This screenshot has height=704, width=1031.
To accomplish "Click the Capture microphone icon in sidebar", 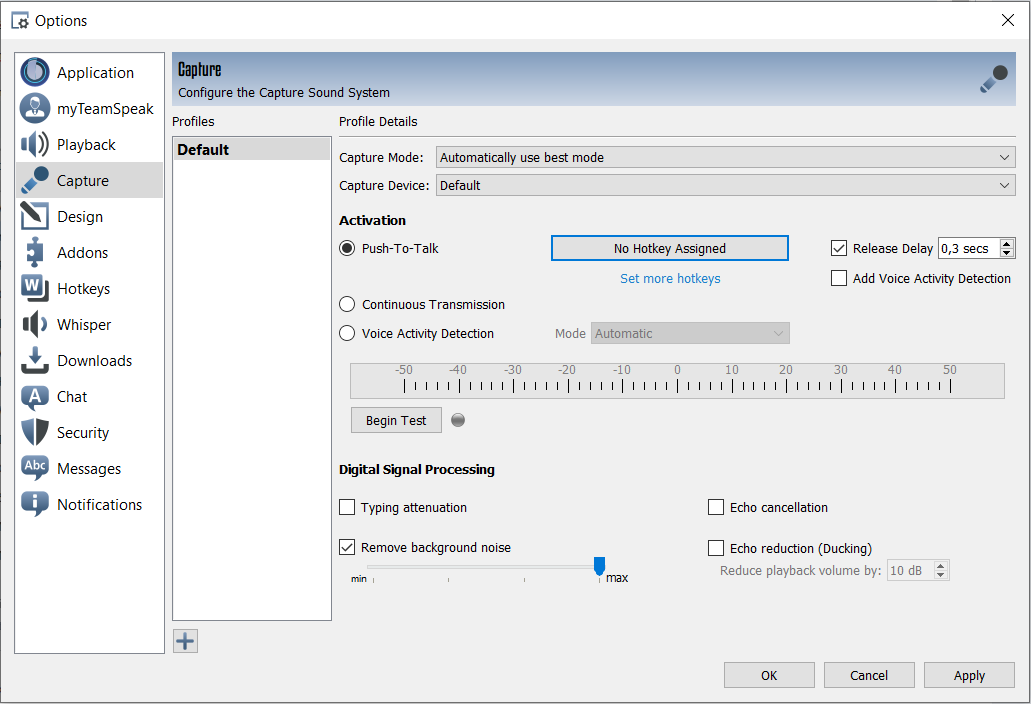I will click(35, 180).
